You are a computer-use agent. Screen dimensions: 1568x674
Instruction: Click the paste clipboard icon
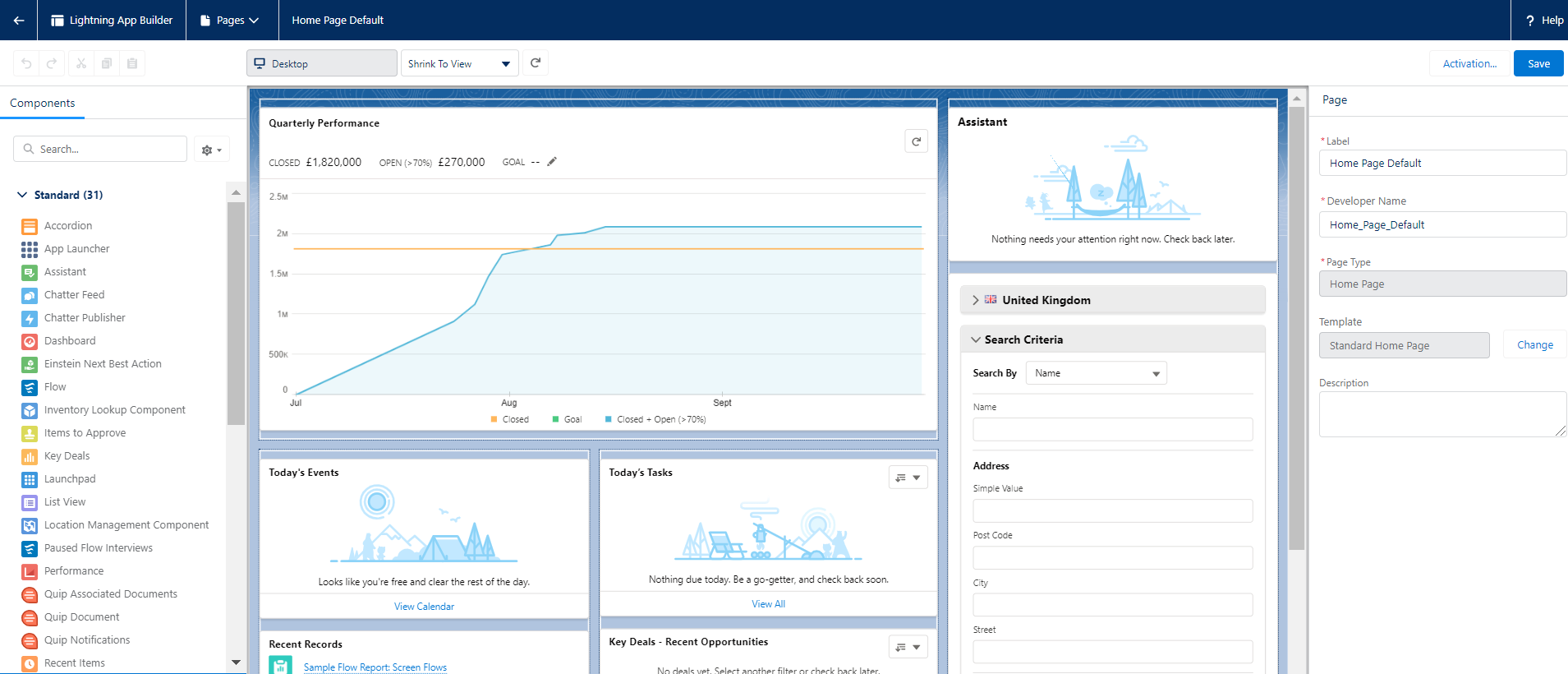pos(132,63)
